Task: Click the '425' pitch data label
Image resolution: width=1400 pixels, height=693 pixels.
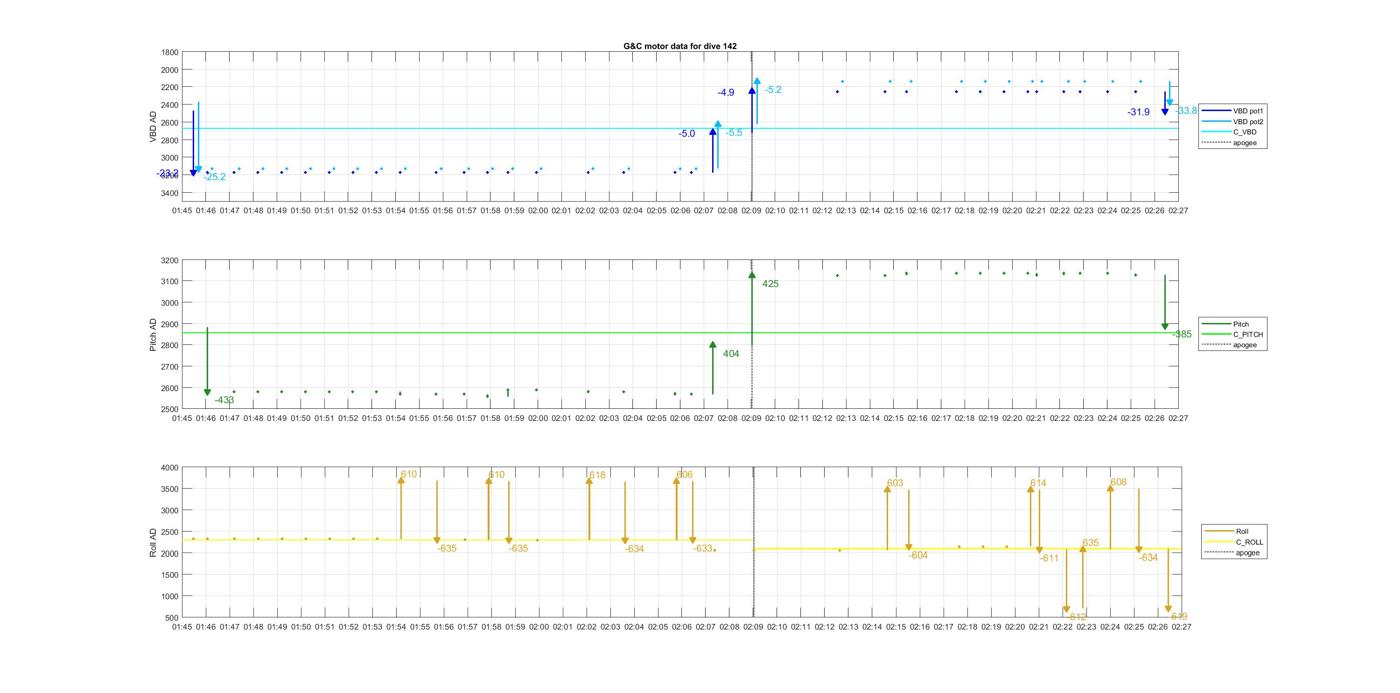Action: [x=770, y=284]
